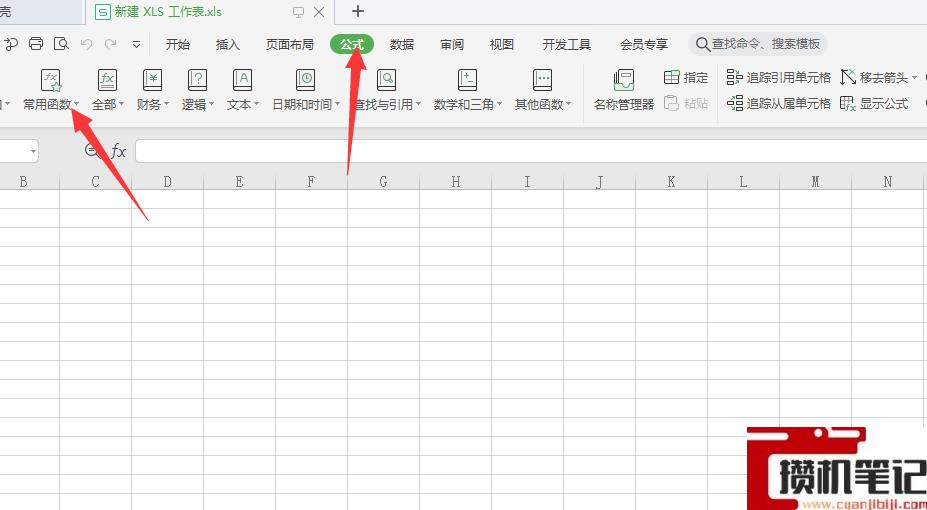Click the 查找命令、搜索模板 search box
This screenshot has height=510, width=927.
click(x=758, y=44)
